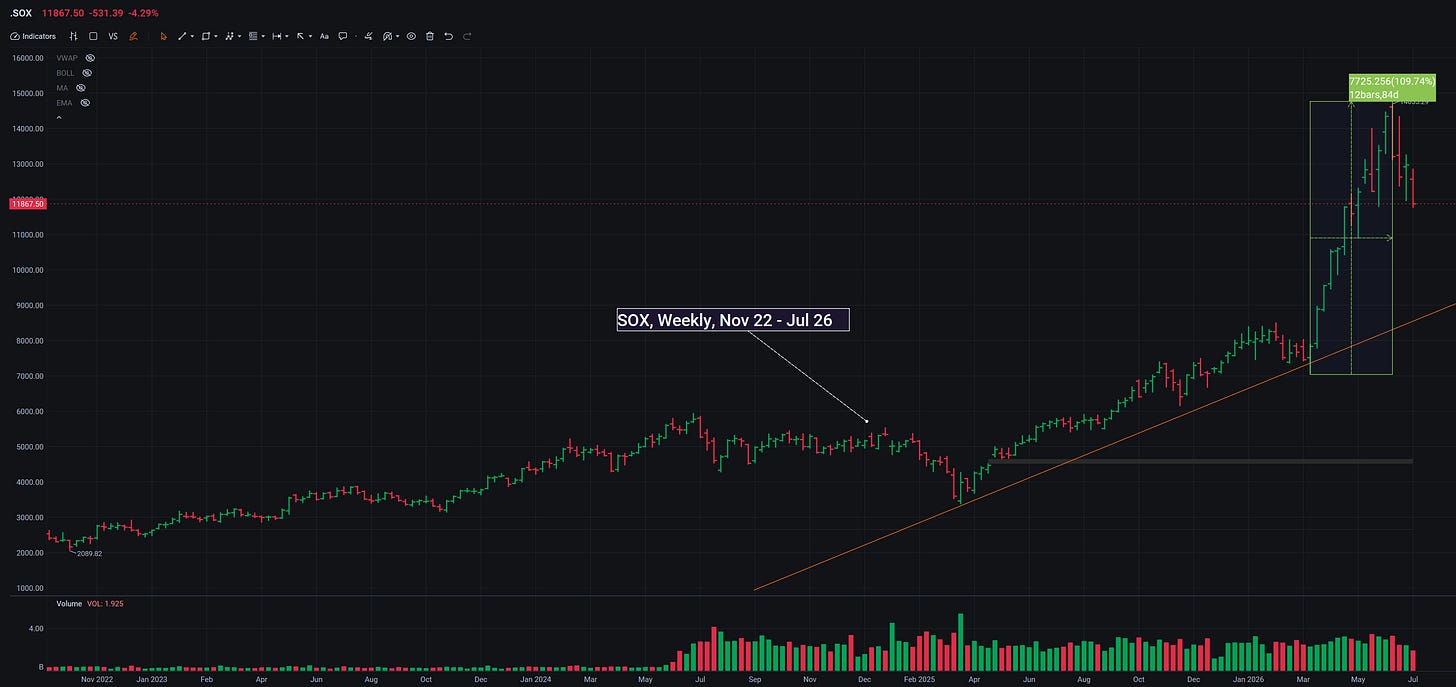Click the VS compare button
The width and height of the screenshot is (1456, 687).
(113, 36)
